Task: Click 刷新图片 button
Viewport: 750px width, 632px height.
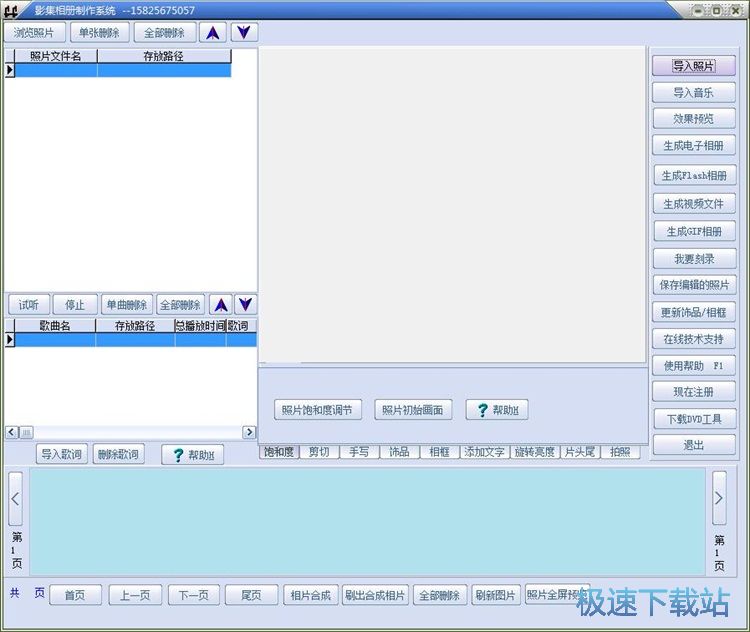Action: (x=496, y=595)
